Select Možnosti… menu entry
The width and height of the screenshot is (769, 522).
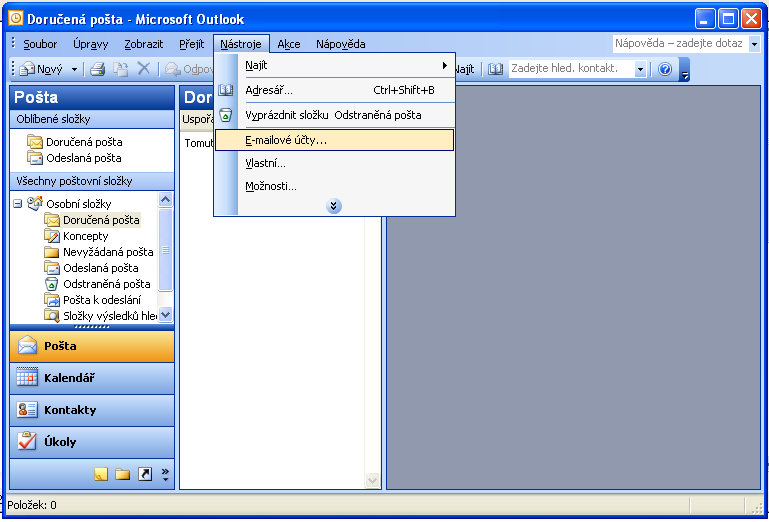(334, 186)
